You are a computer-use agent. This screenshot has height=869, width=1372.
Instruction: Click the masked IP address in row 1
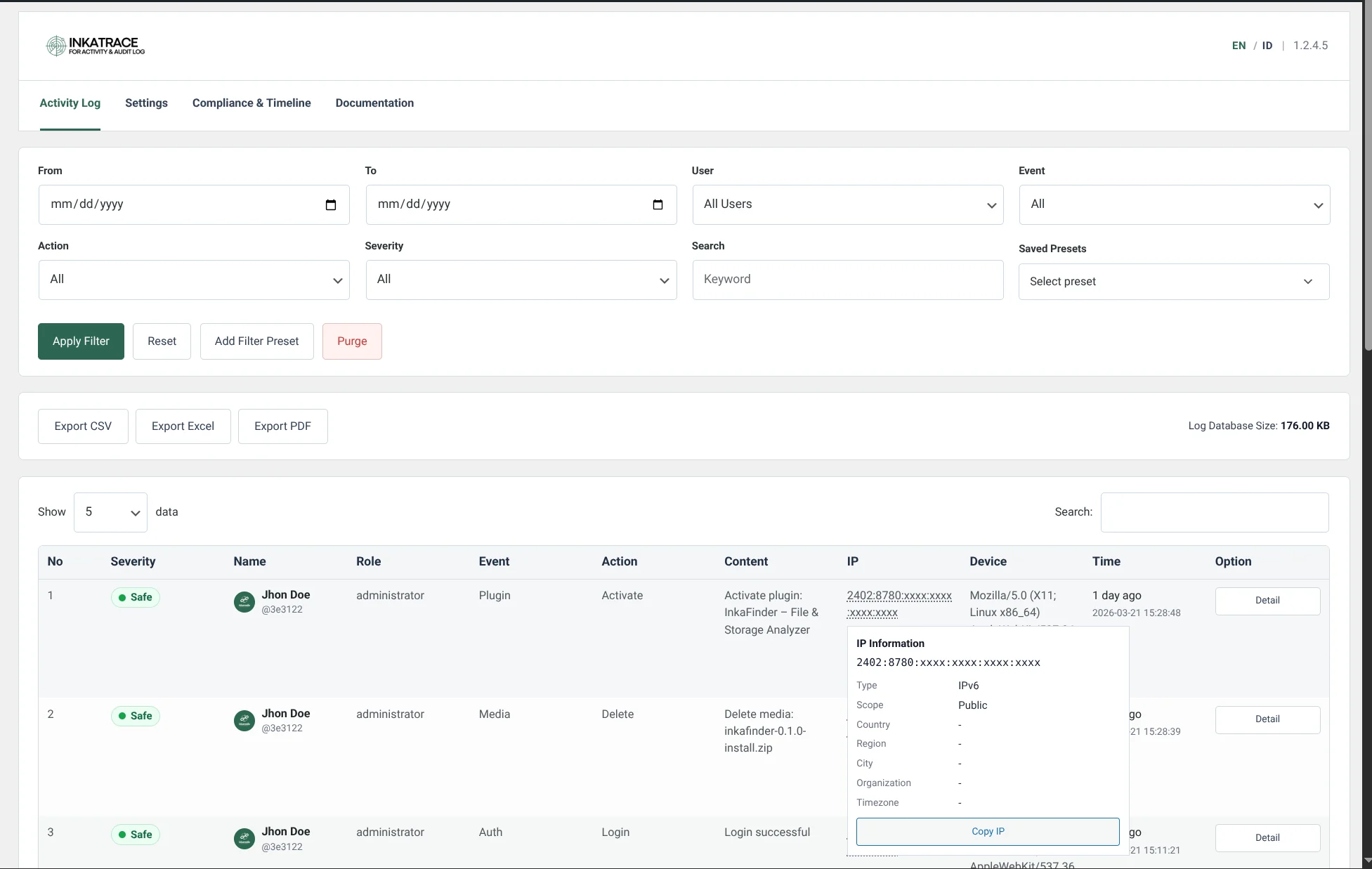(x=899, y=604)
